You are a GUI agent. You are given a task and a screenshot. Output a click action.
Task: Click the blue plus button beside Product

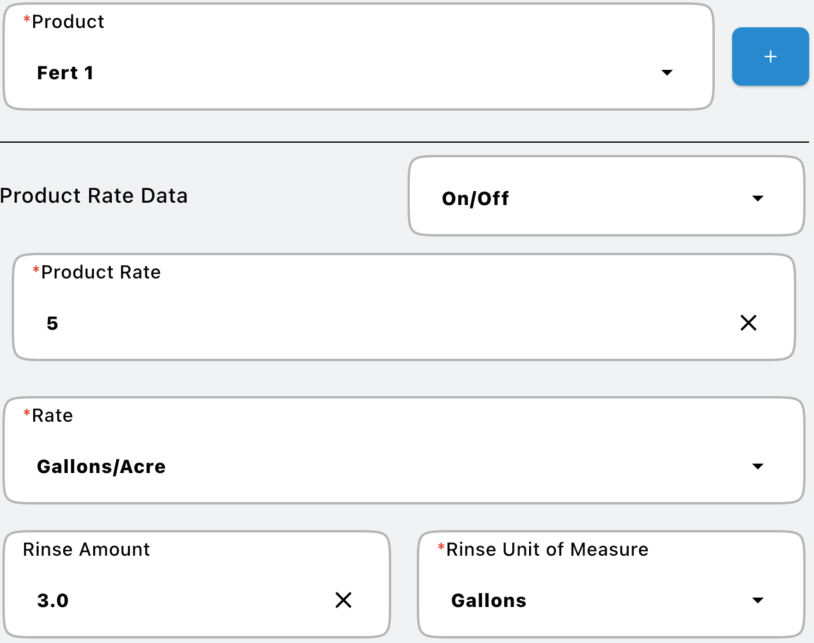(770, 57)
